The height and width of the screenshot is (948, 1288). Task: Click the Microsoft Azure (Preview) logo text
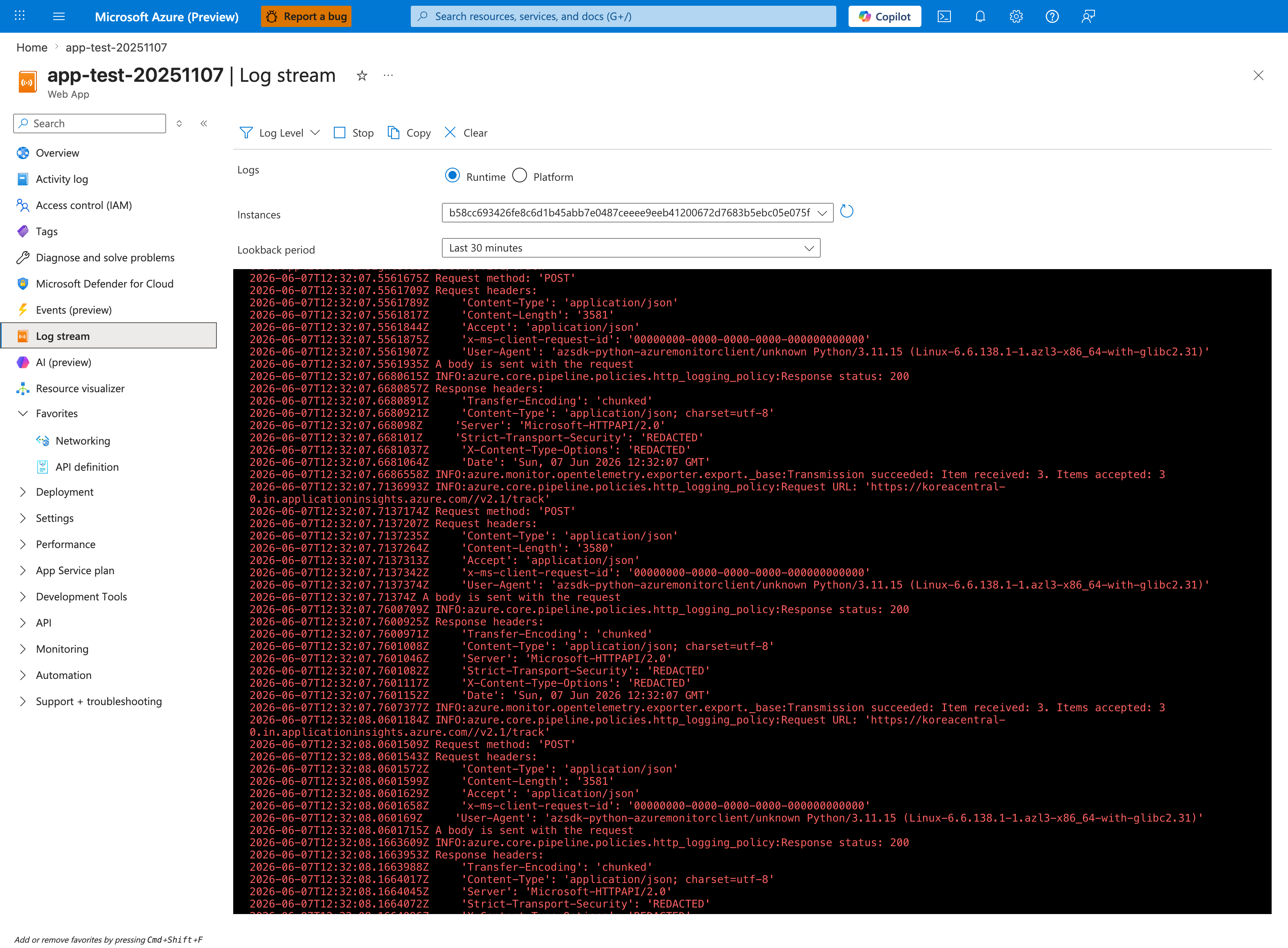click(167, 17)
